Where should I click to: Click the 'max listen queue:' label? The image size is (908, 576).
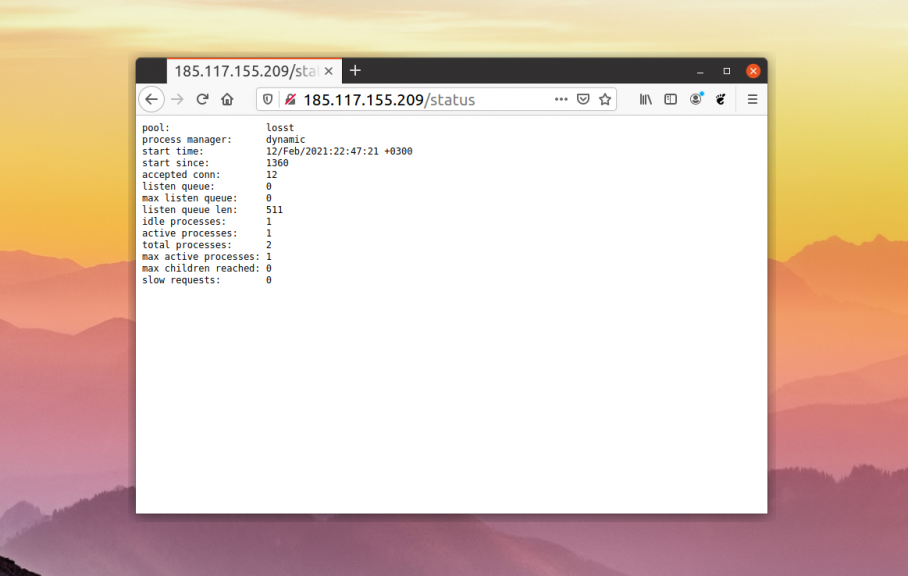click(189, 198)
